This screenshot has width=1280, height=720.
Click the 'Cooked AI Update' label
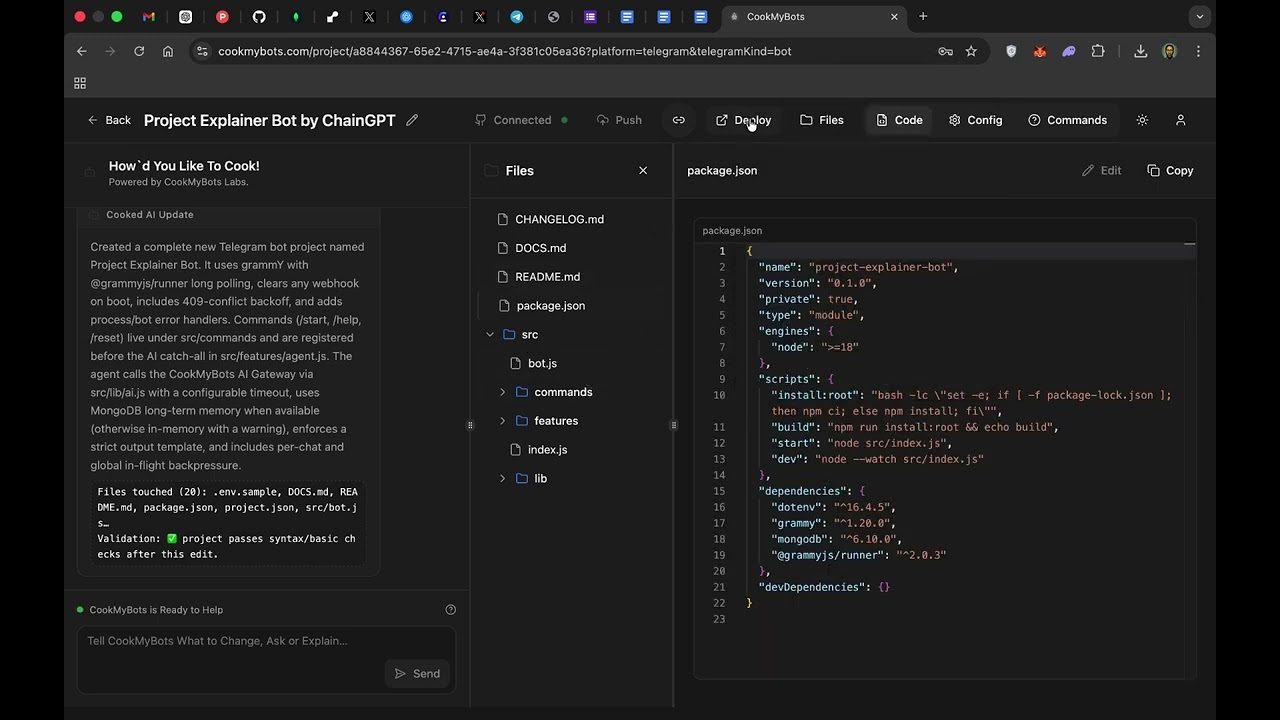coord(150,215)
